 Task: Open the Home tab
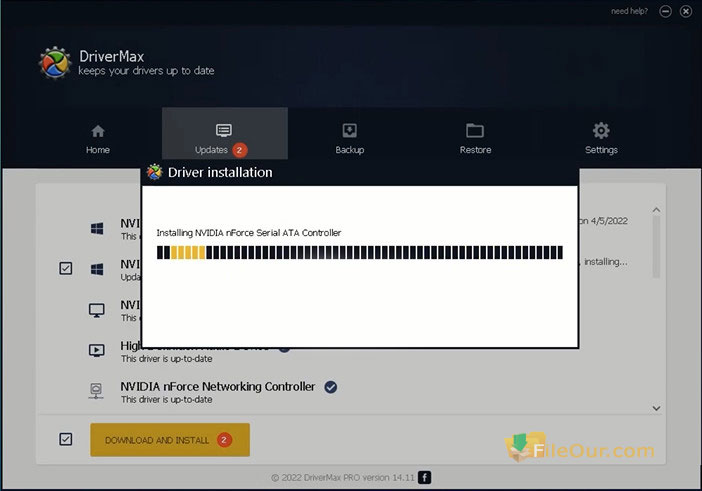(98, 139)
